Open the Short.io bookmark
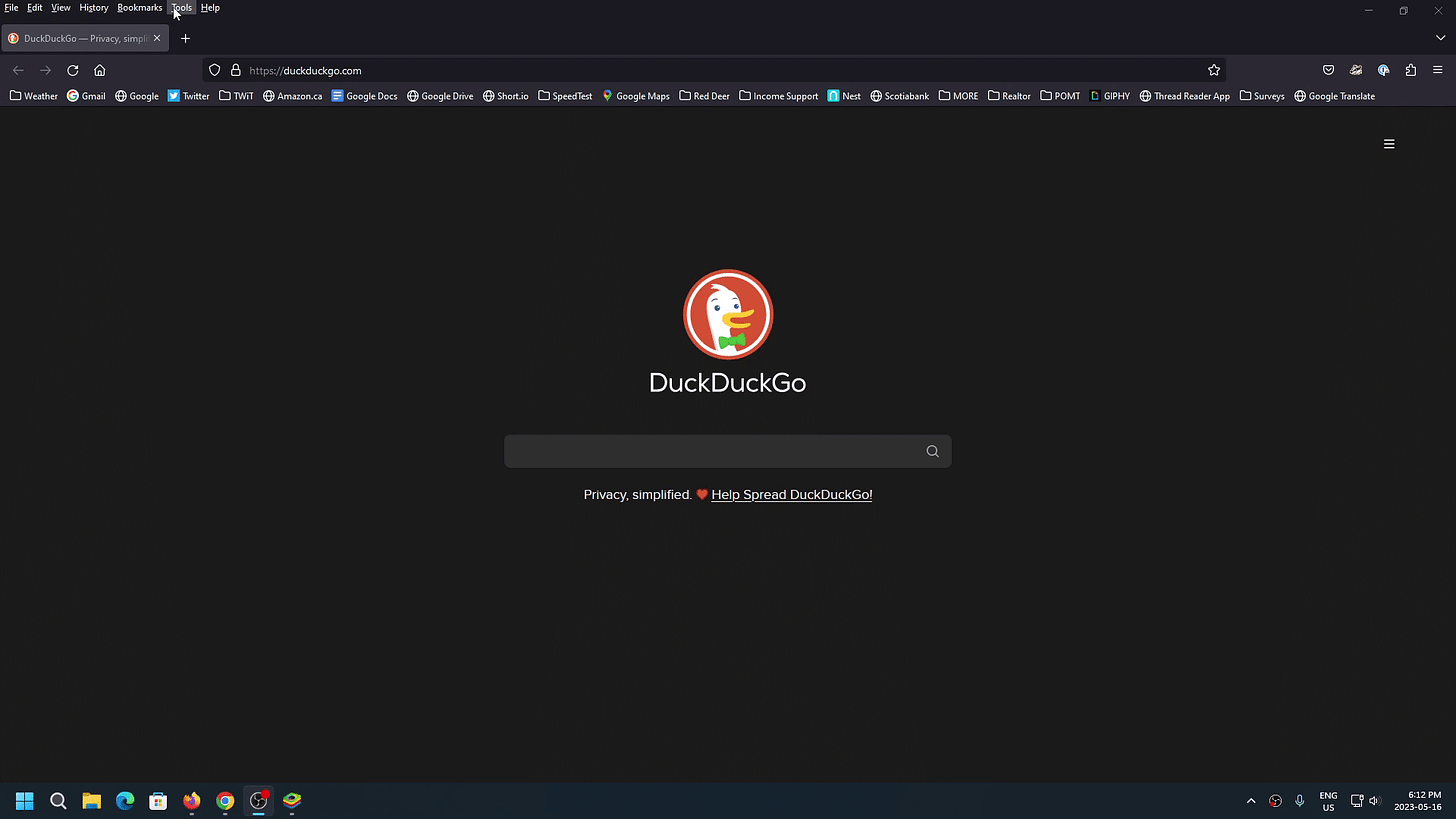The image size is (1456, 819). coord(505,96)
